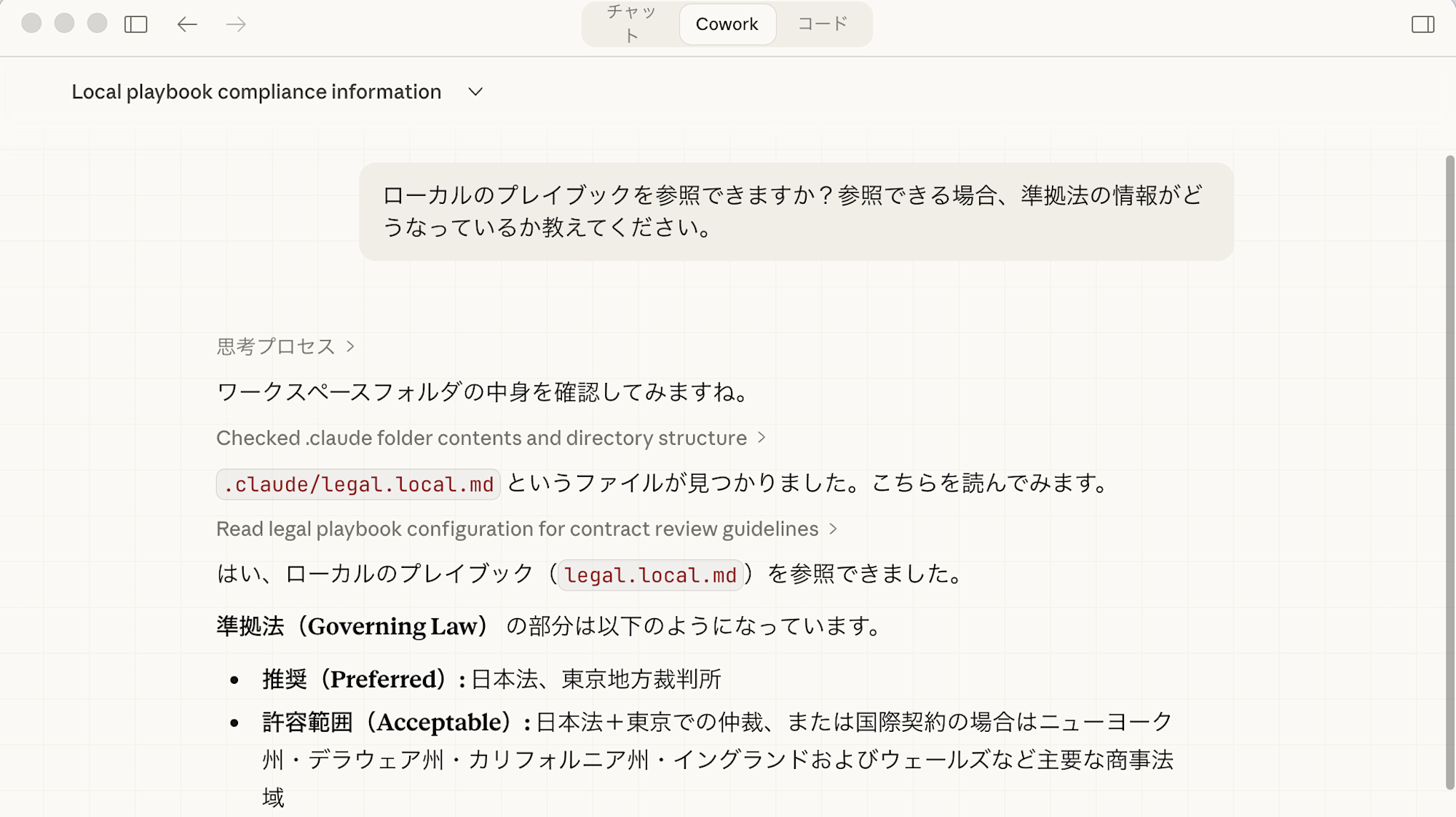Select the Cowork tab
The image size is (1456, 817).
[727, 23]
